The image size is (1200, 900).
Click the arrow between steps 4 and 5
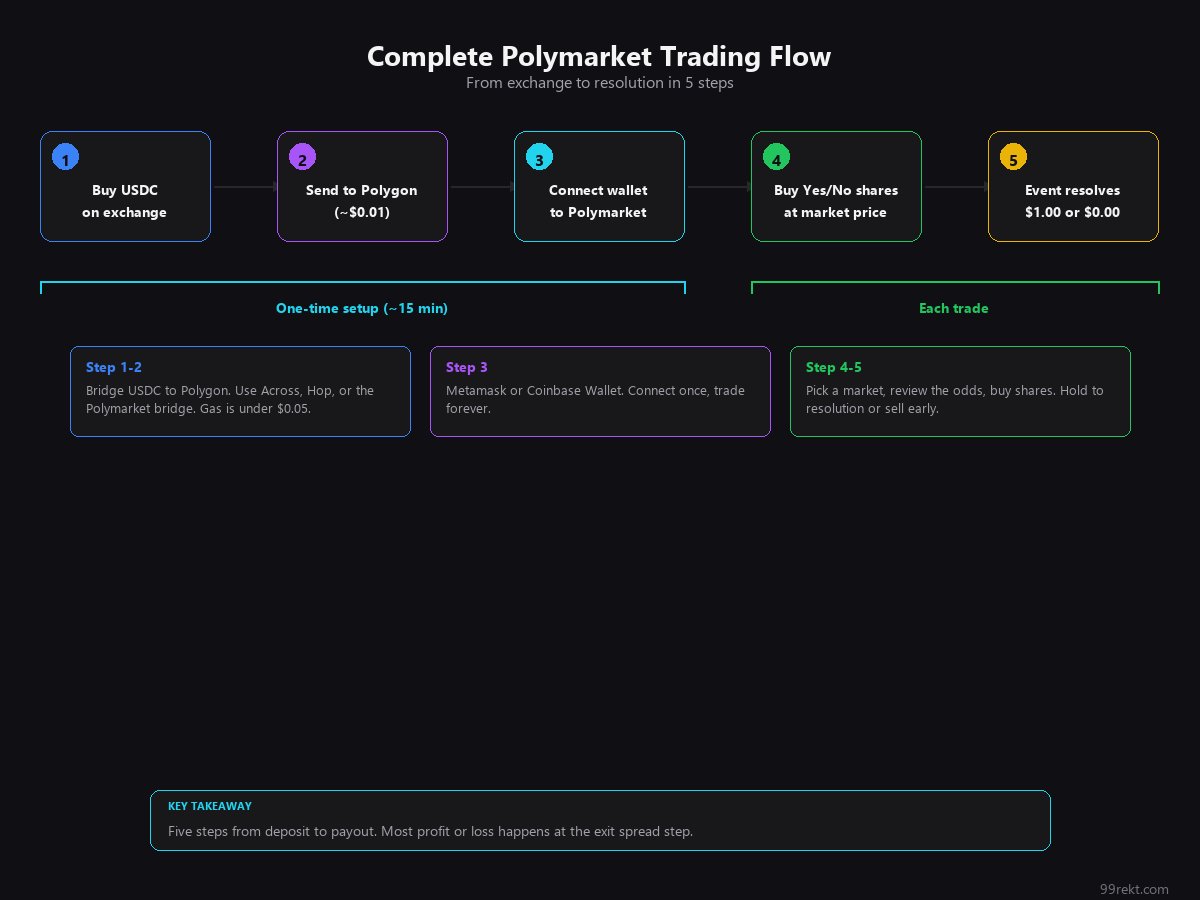955,187
